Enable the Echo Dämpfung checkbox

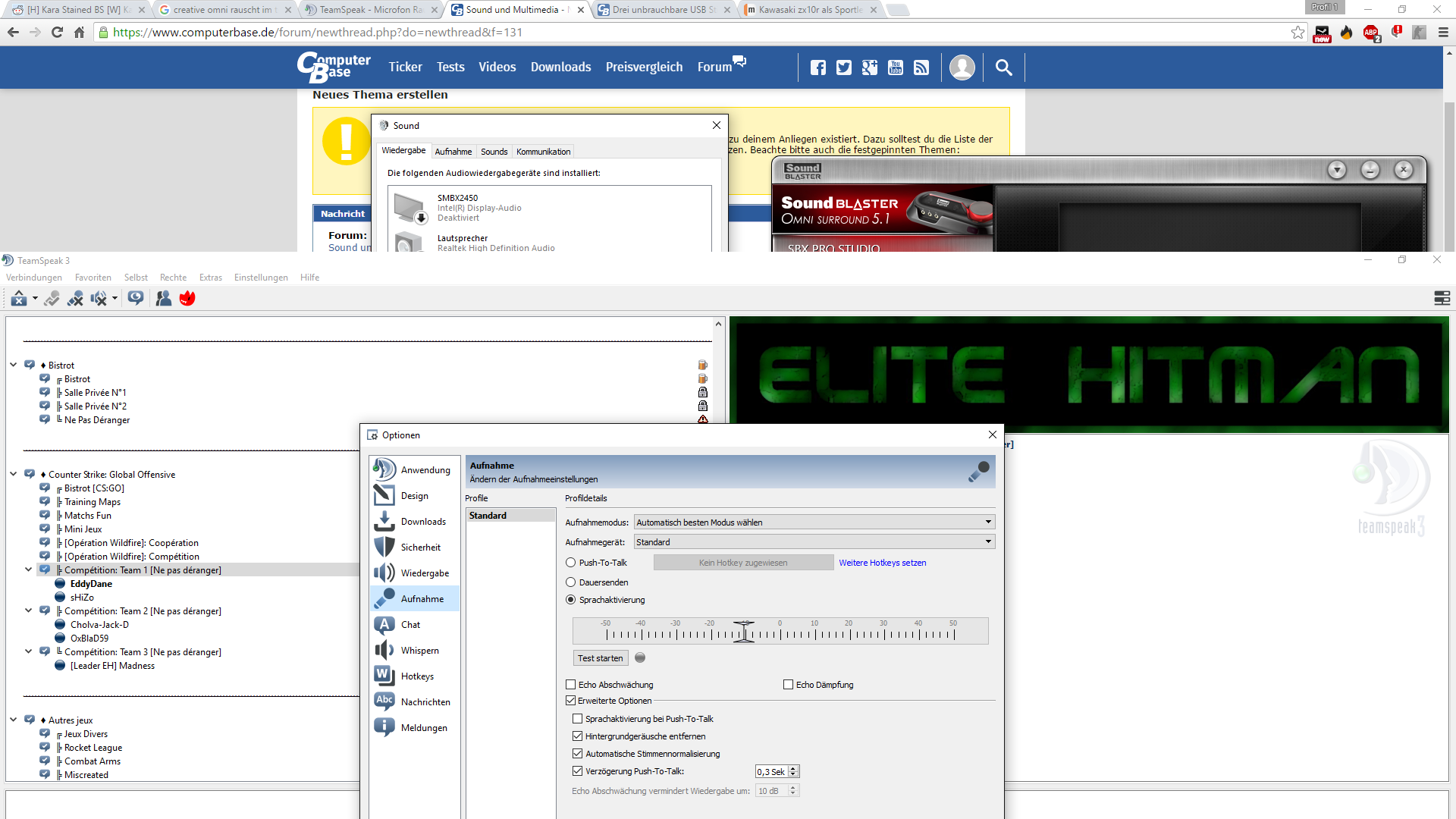(789, 685)
